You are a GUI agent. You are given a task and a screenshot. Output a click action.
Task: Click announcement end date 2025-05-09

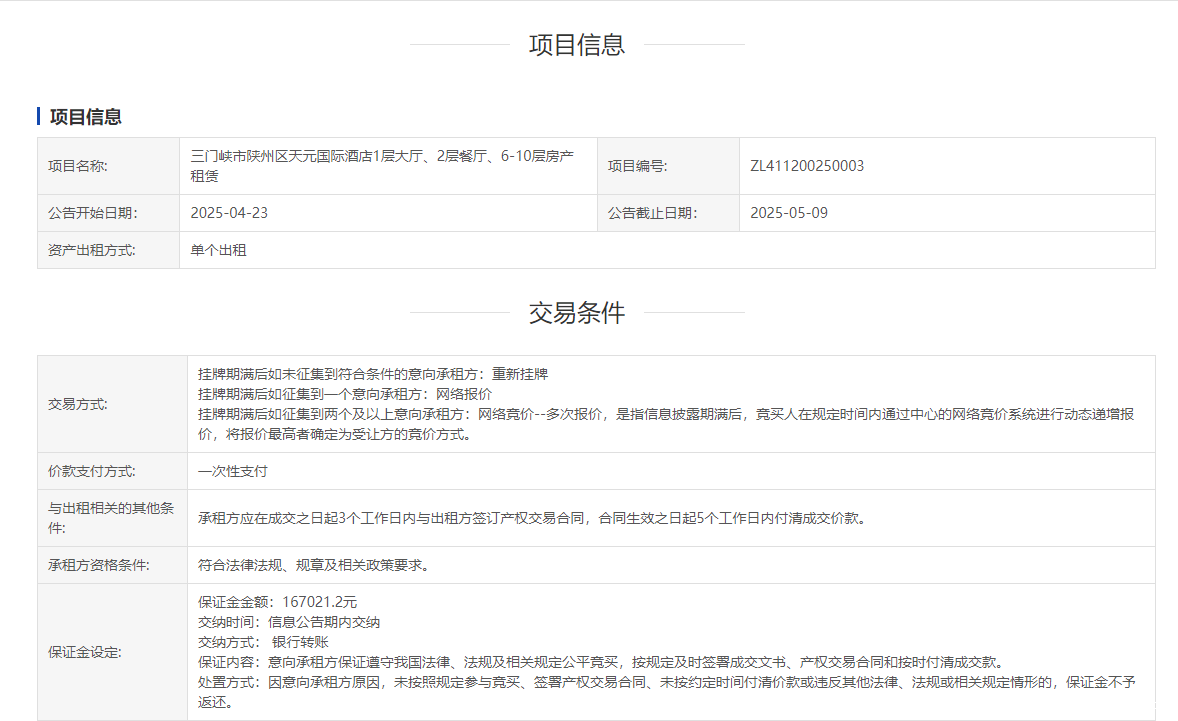[789, 213]
